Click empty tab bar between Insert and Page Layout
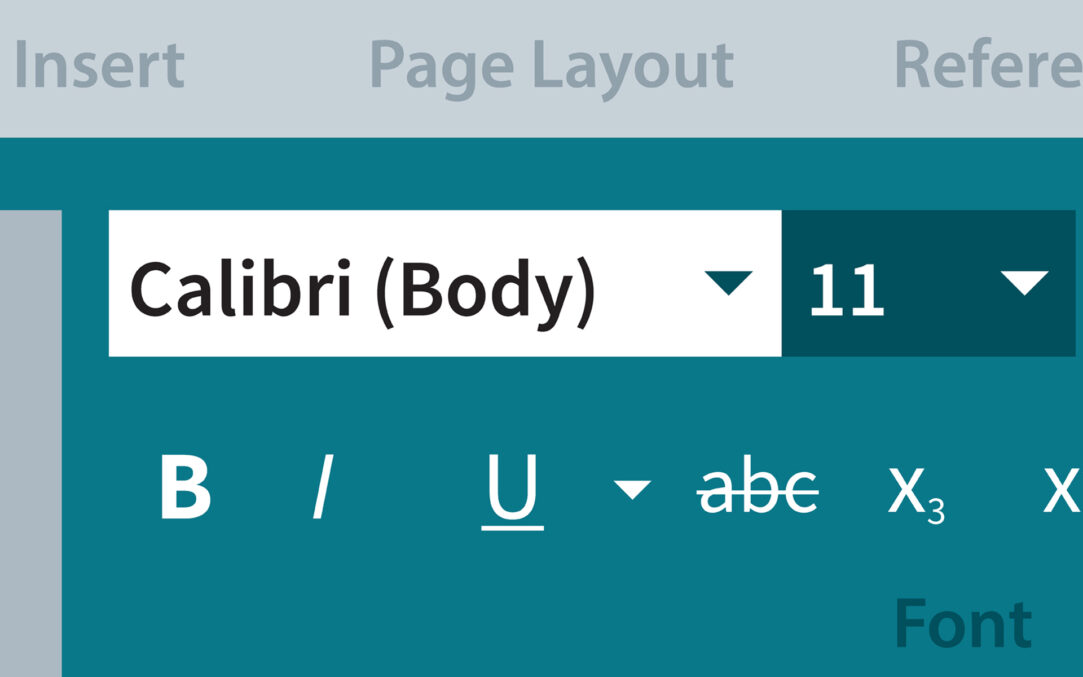Screen dimensions: 1083x677 point(277,66)
